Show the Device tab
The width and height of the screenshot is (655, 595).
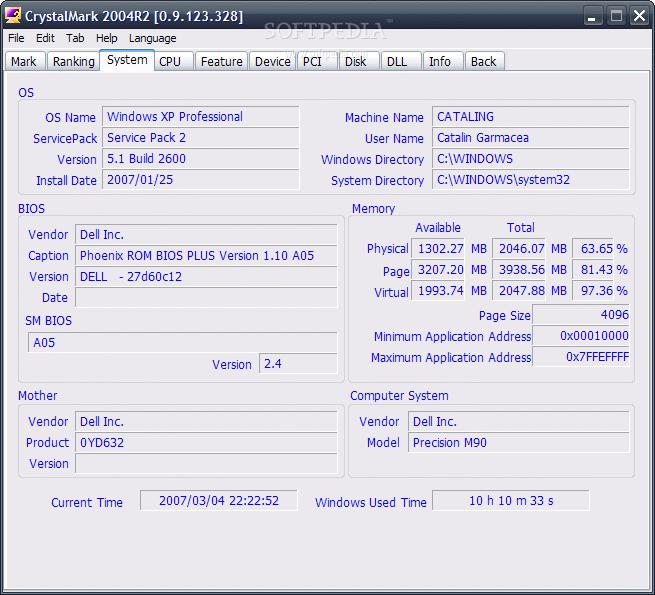[272, 62]
